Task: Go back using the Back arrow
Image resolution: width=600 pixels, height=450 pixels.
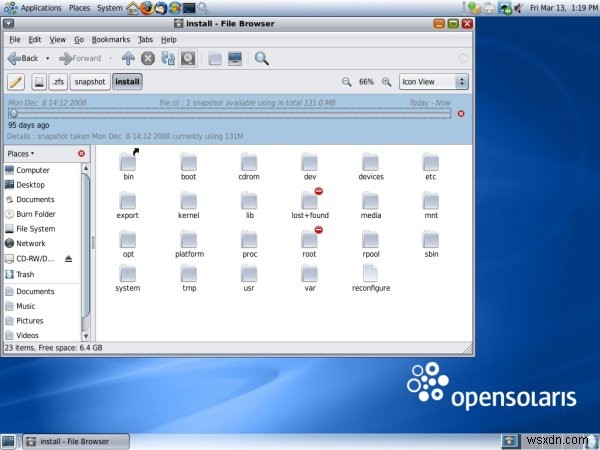Action: 23,59
